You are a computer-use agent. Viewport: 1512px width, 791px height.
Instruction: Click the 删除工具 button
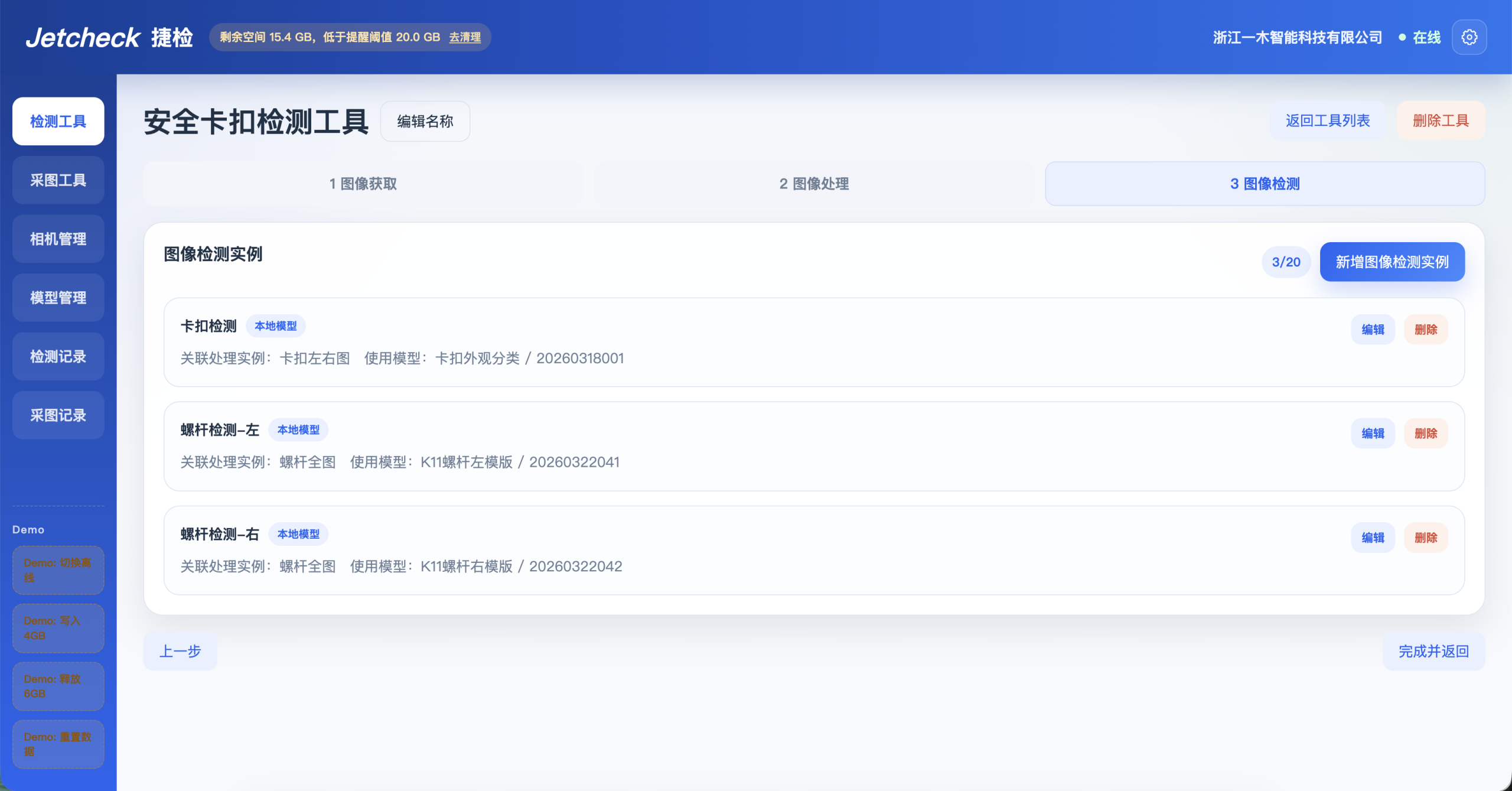pos(1441,121)
